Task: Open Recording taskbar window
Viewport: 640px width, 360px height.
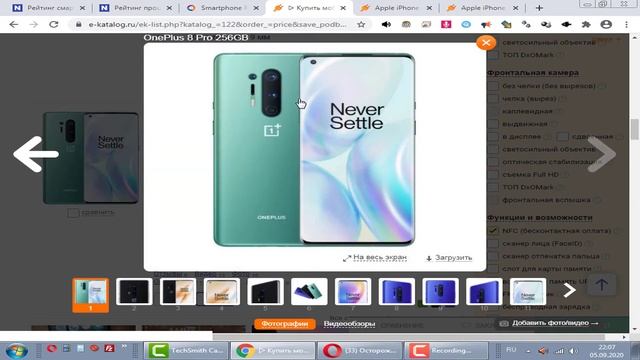Action: pyautogui.click(x=447, y=350)
